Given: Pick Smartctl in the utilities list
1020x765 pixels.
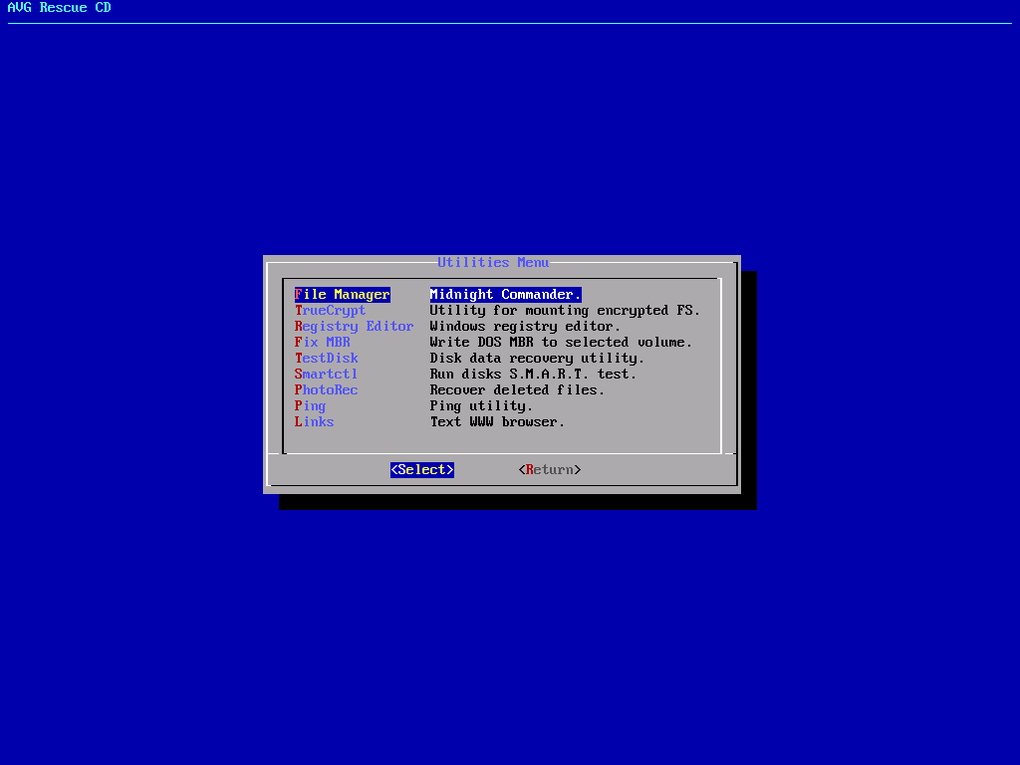Looking at the screenshot, I should pos(326,374).
